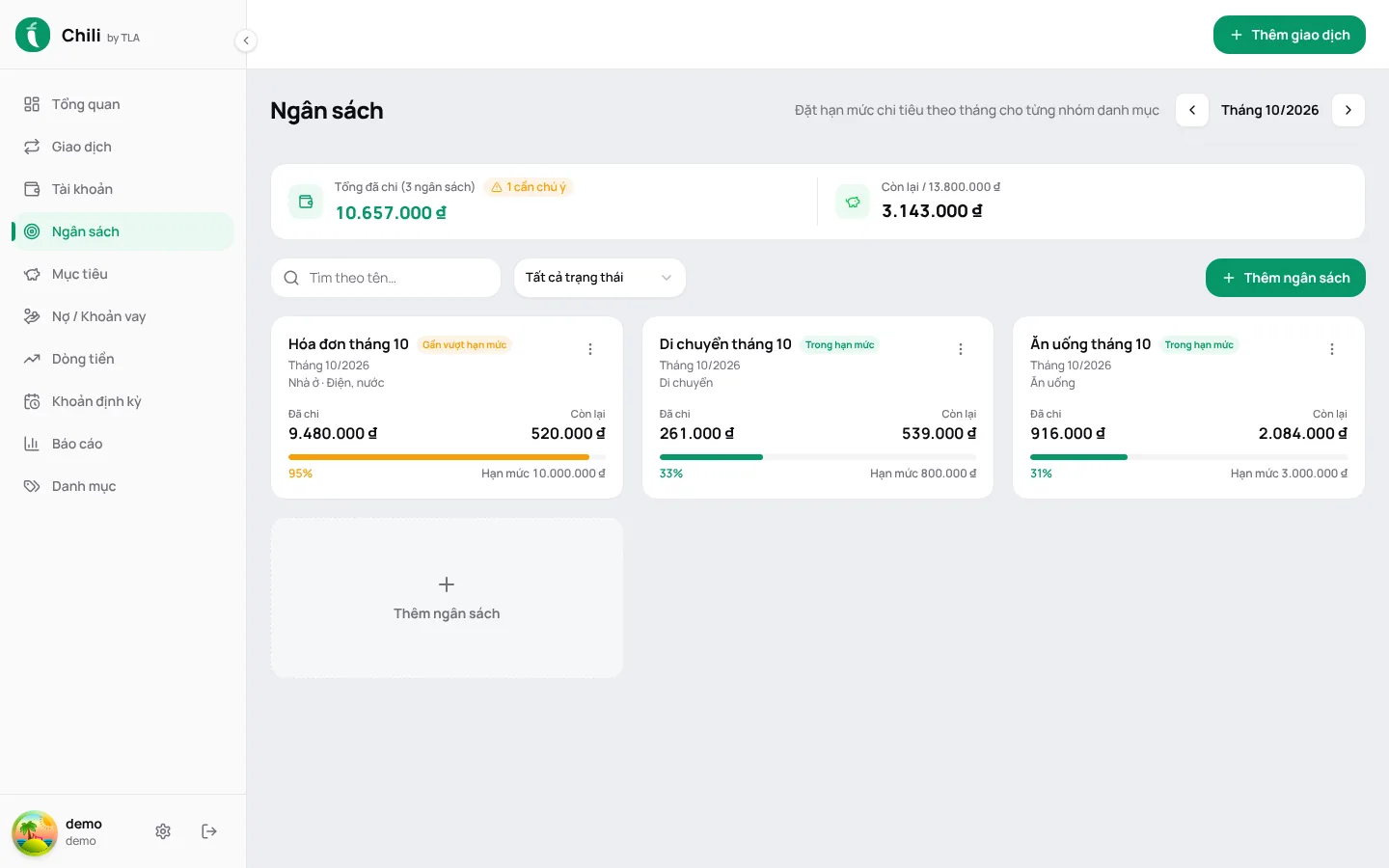Select Ngân sách in the sidebar
This screenshot has width=1389, height=868.
pos(123,231)
